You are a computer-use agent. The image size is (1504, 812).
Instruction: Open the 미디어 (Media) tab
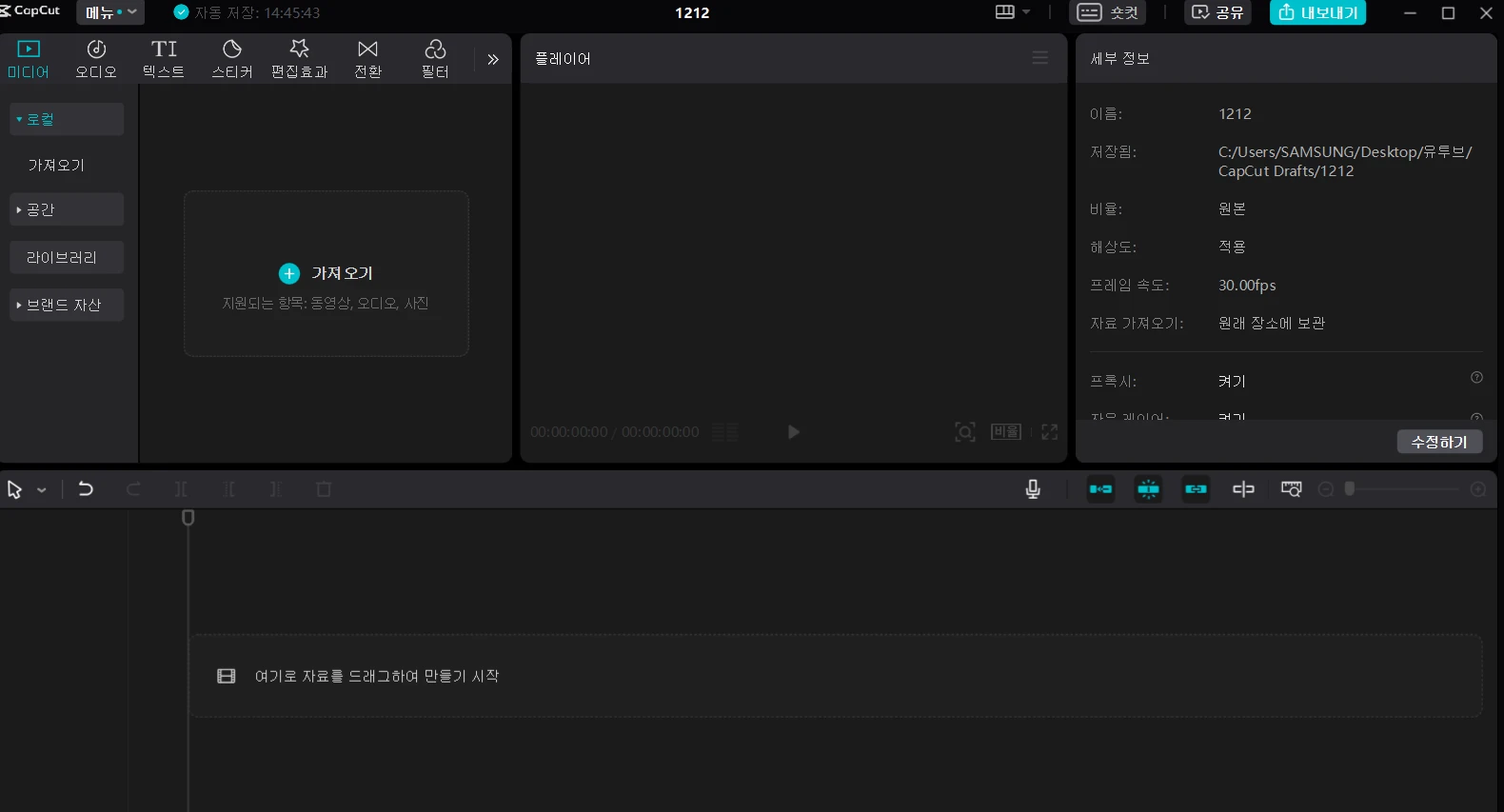tap(29, 59)
